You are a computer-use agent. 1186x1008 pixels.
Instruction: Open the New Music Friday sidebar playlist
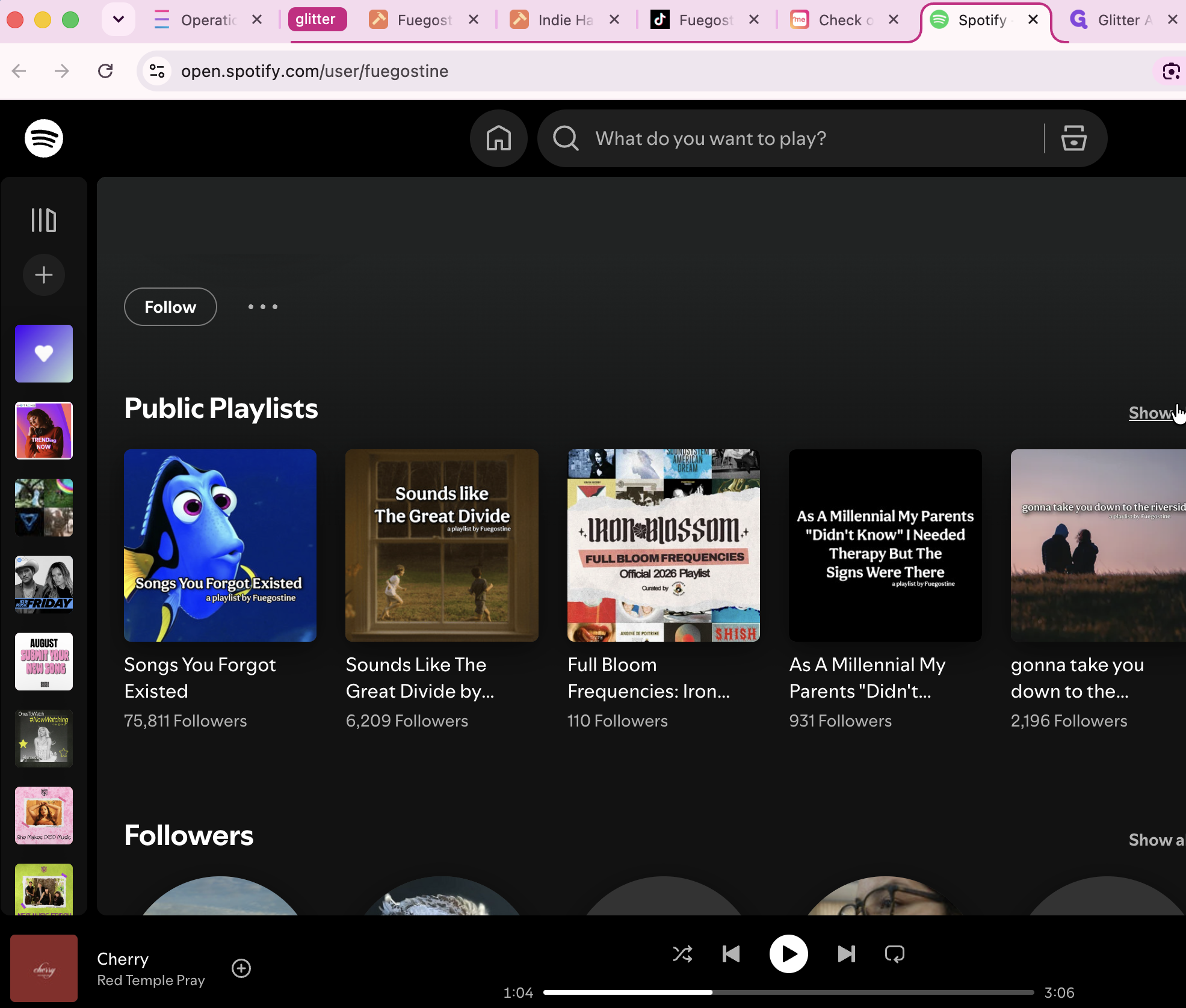coord(44,585)
